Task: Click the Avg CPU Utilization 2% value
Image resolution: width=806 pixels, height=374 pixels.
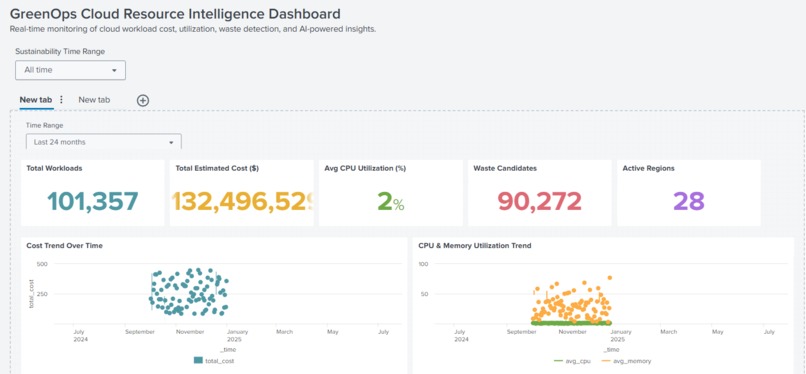Action: (x=391, y=201)
